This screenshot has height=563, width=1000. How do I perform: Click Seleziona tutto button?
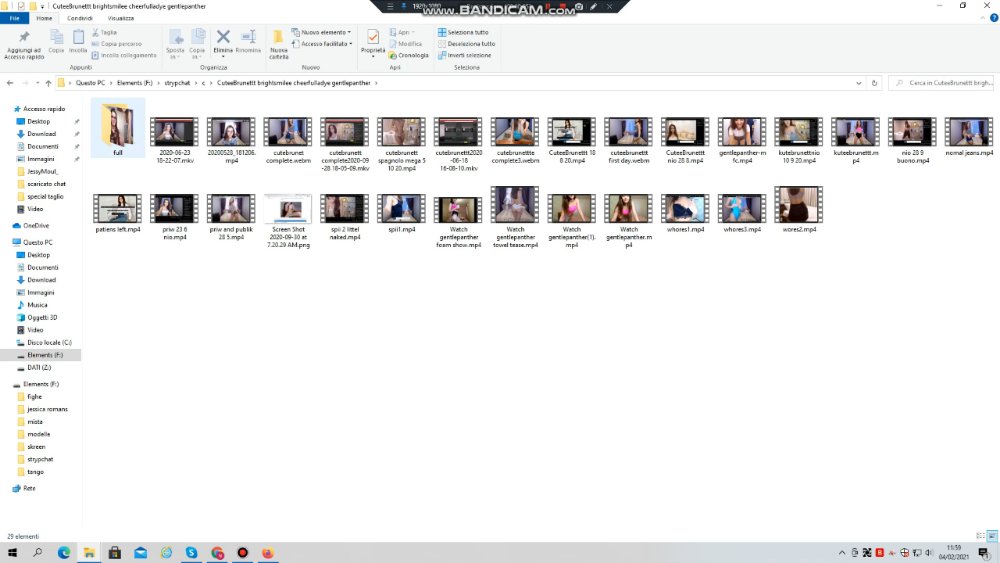click(463, 32)
